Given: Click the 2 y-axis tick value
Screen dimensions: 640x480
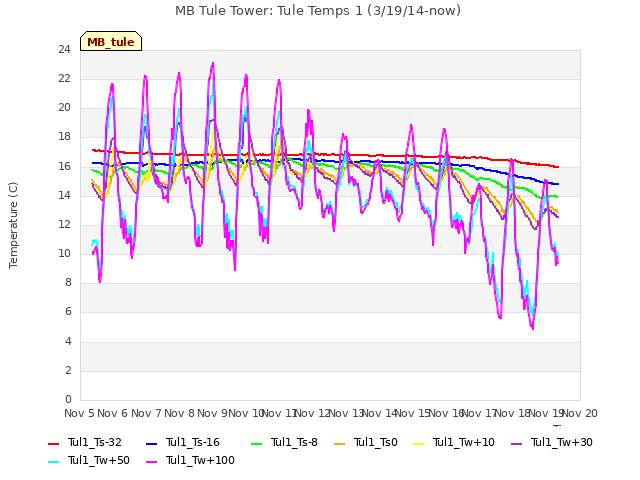Looking at the screenshot, I should (68, 370).
